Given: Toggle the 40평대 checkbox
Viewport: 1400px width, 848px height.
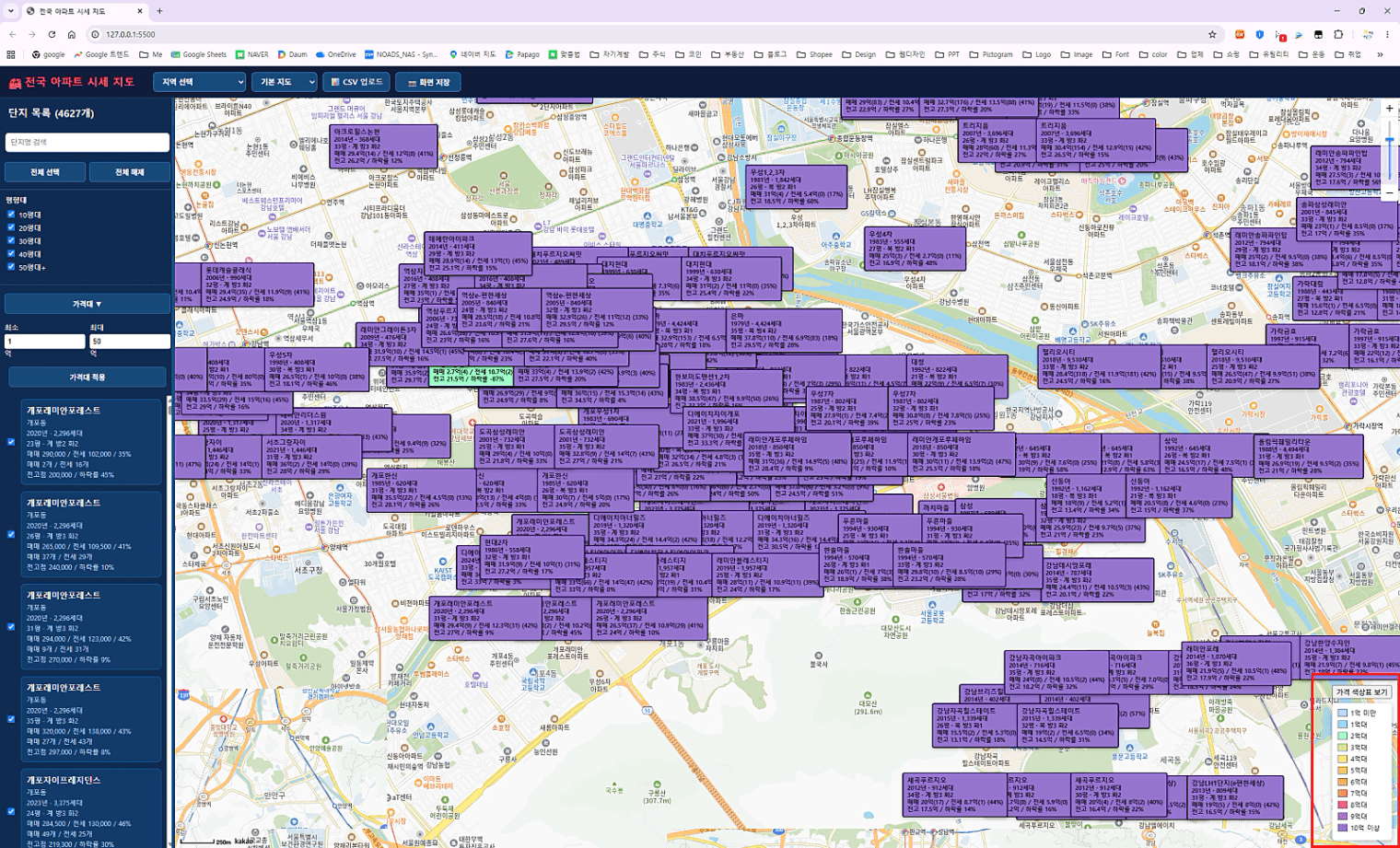Looking at the screenshot, I should (x=11, y=253).
